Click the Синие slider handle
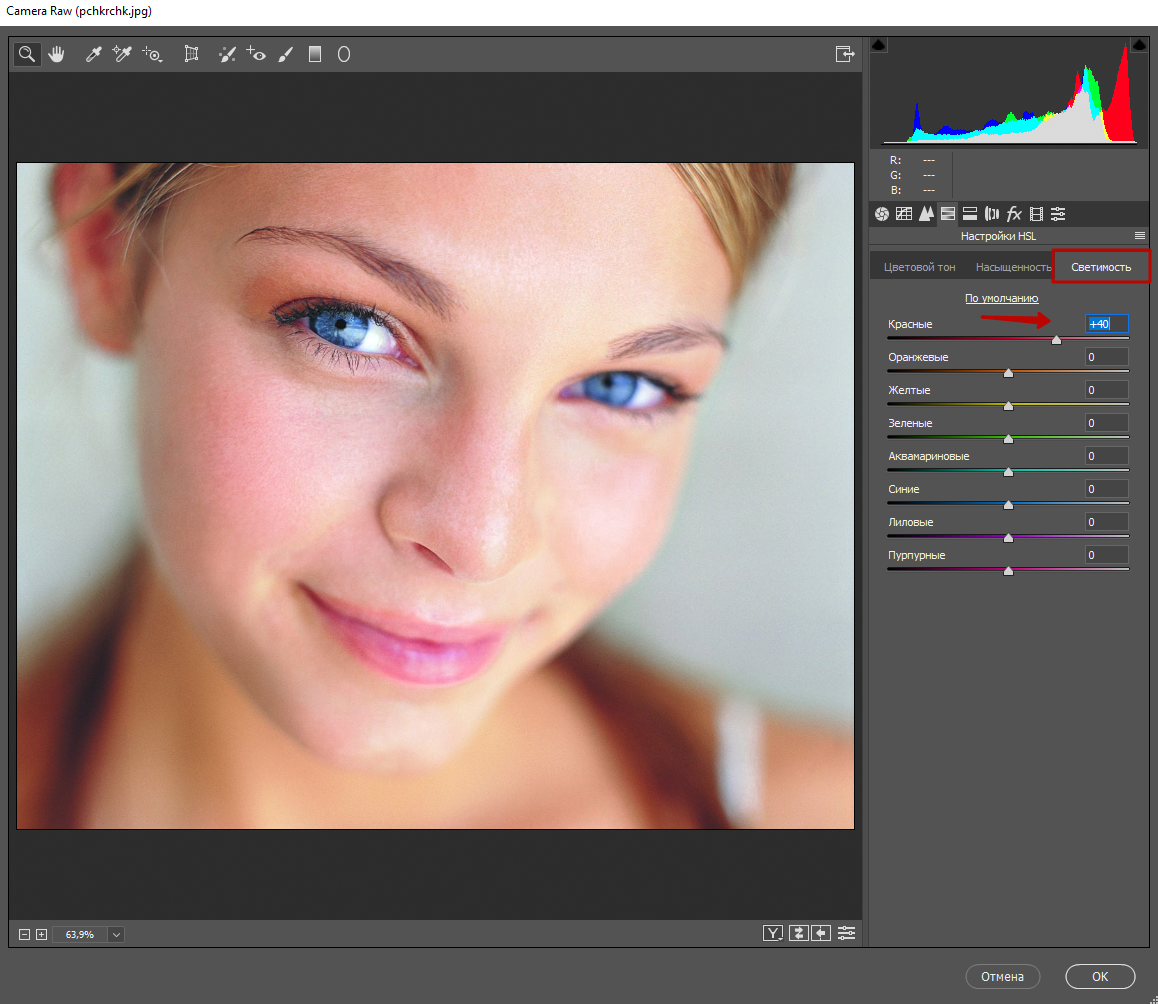 click(1008, 505)
